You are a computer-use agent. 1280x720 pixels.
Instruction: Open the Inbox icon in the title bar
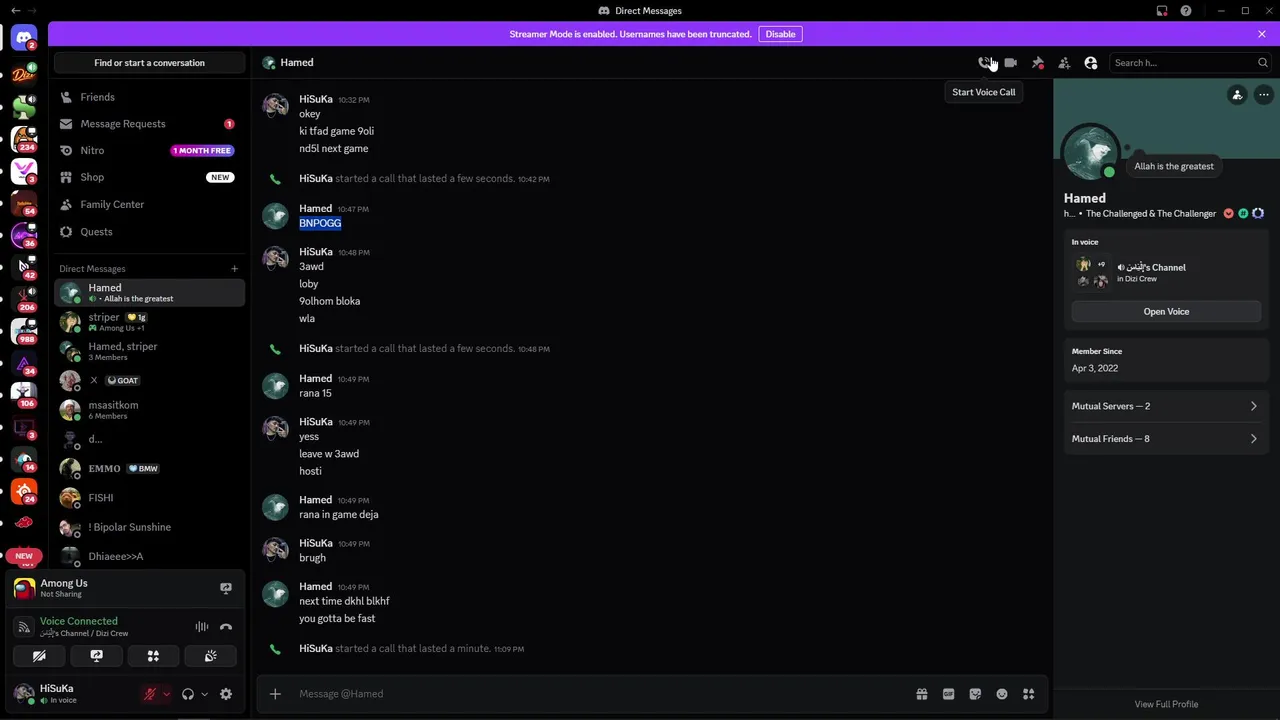[x=1162, y=11]
